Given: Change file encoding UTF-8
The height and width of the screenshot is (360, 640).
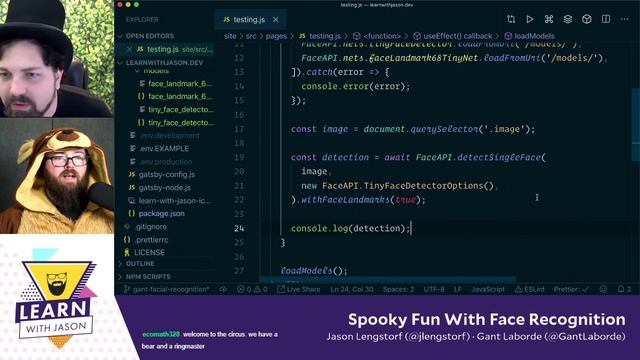Looking at the screenshot, I should [x=434, y=289].
